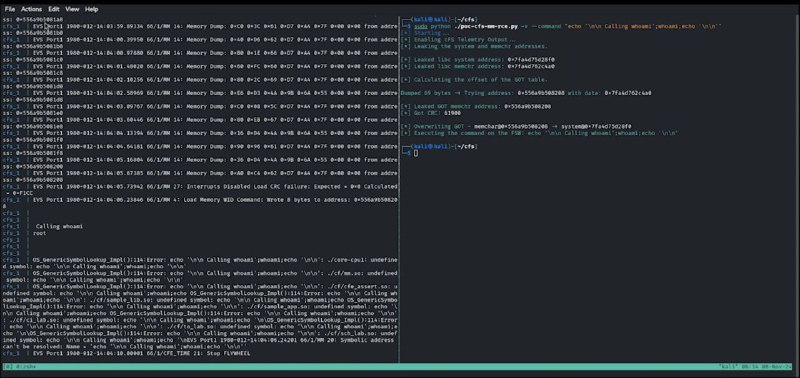Open the File menu
This screenshot has height=378, width=800.
[x=10, y=9]
